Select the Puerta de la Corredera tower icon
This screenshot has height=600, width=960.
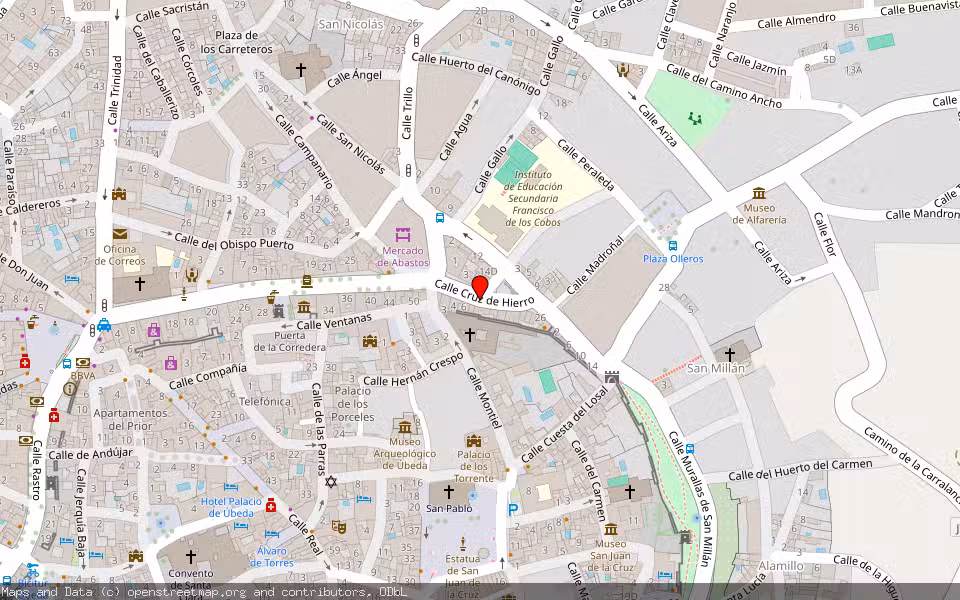coord(279,310)
